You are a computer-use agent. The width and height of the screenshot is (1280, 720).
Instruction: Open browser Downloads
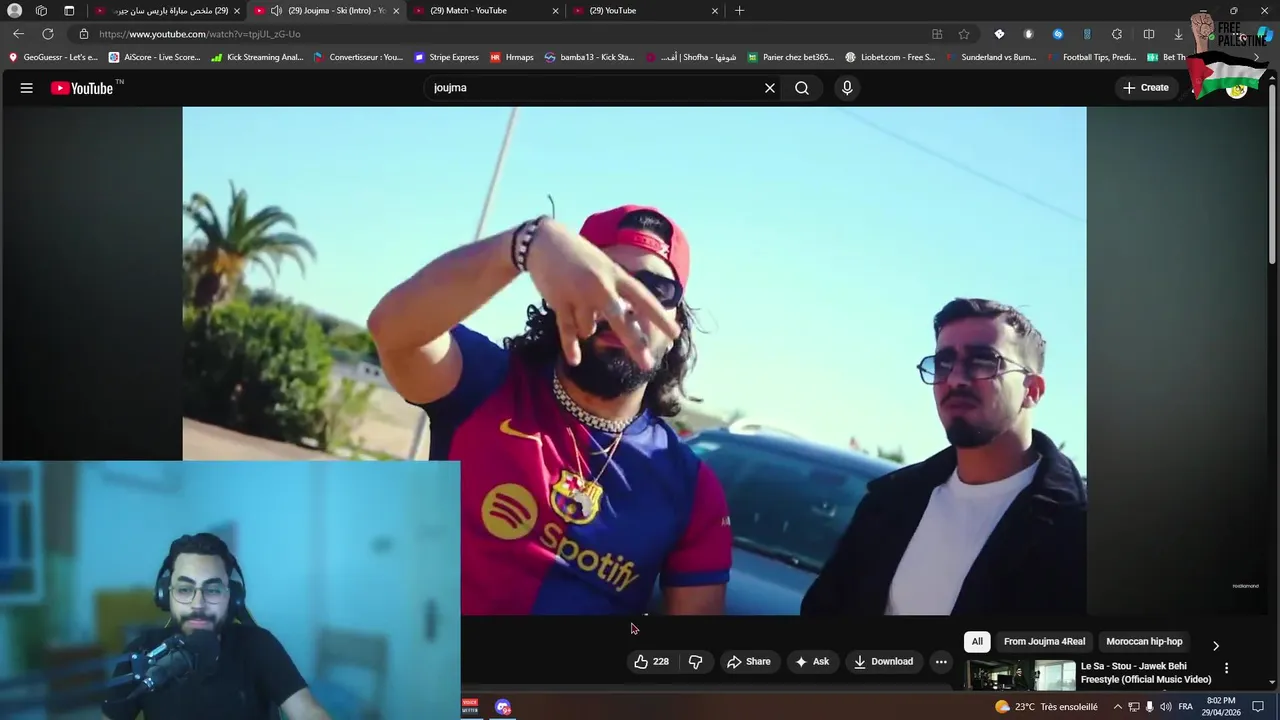click(x=1178, y=34)
